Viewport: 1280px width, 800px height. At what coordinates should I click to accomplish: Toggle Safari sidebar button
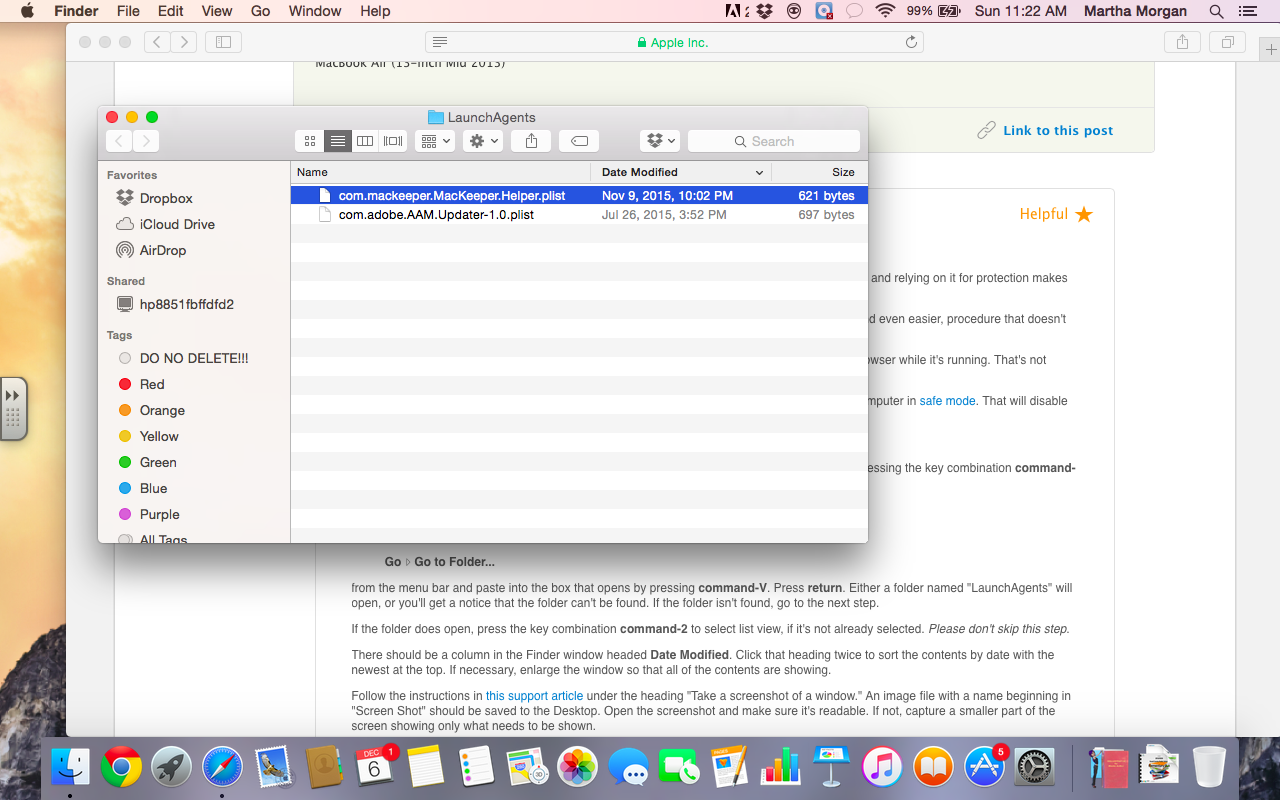[223, 42]
